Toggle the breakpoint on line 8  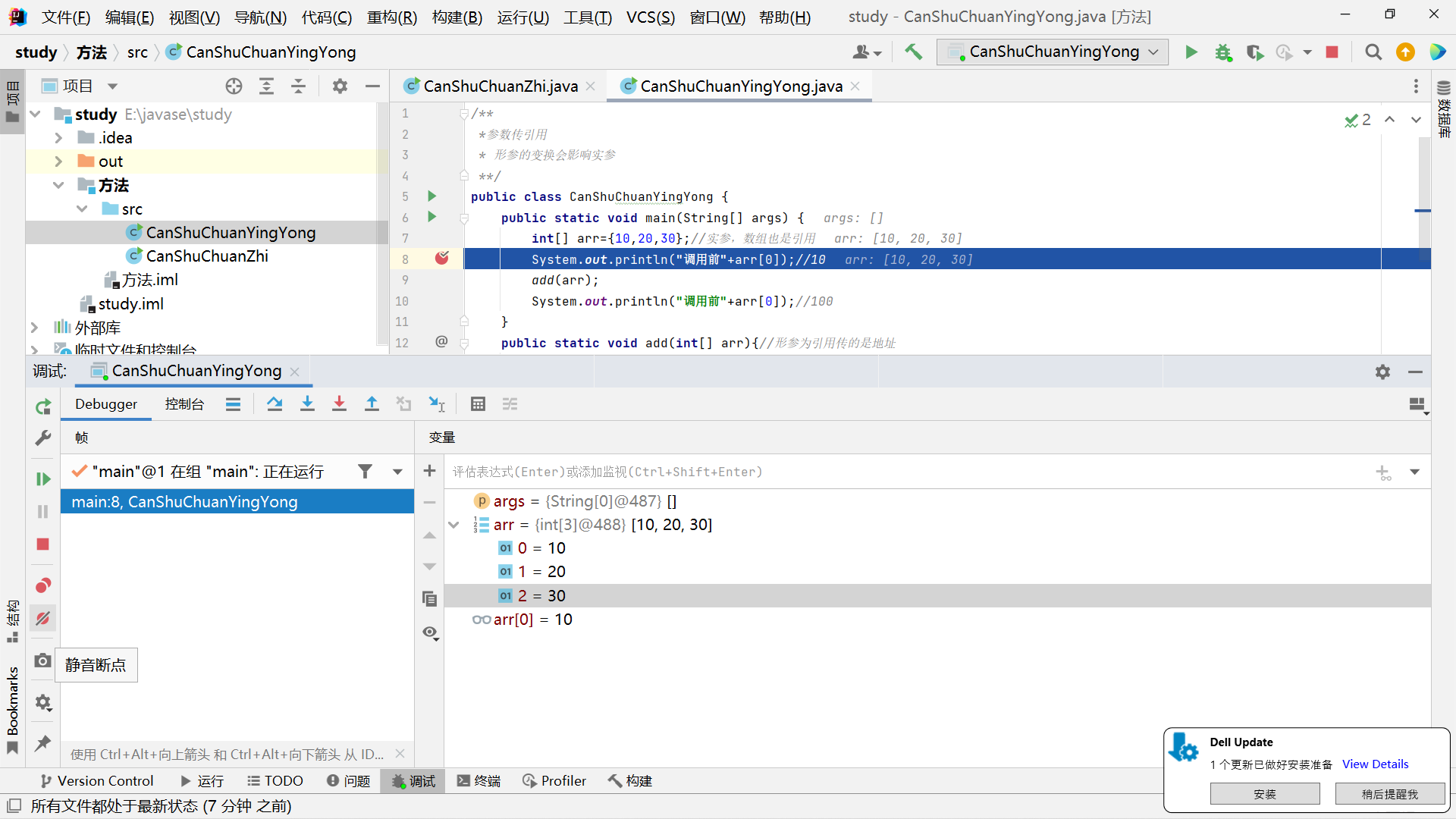point(442,259)
